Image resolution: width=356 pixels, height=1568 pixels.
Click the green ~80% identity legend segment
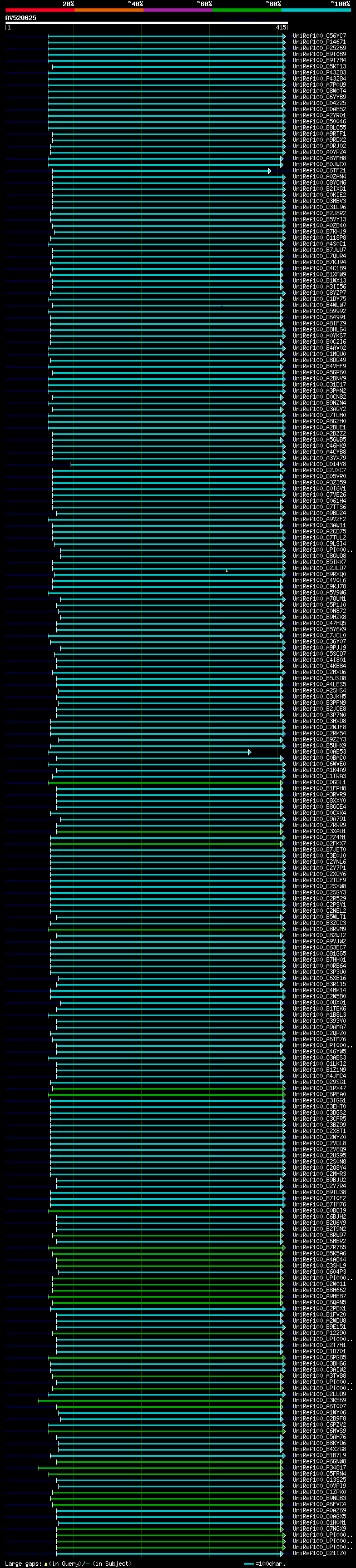coord(246,10)
